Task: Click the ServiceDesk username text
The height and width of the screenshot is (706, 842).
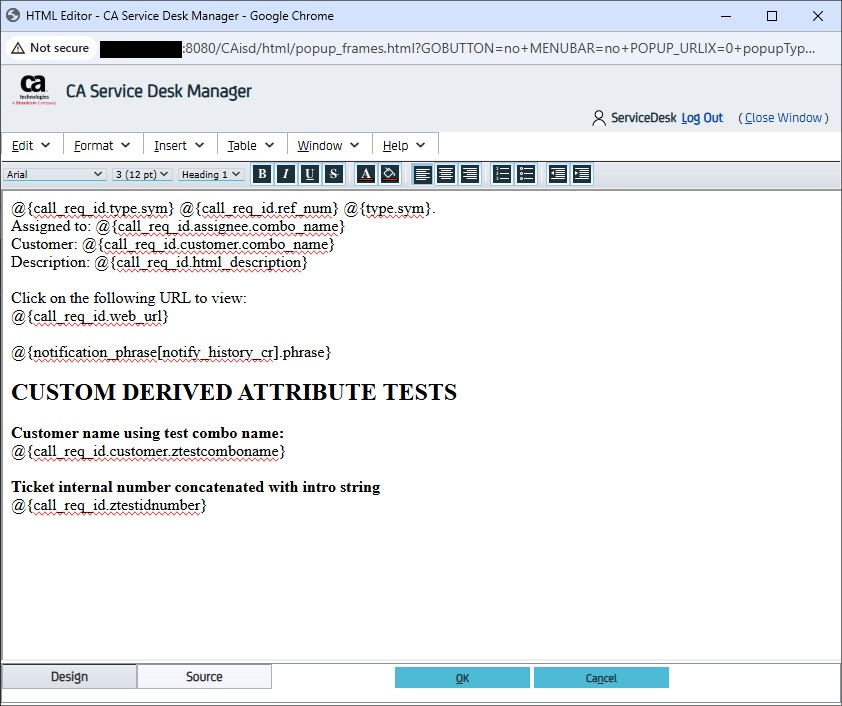Action: (x=644, y=118)
